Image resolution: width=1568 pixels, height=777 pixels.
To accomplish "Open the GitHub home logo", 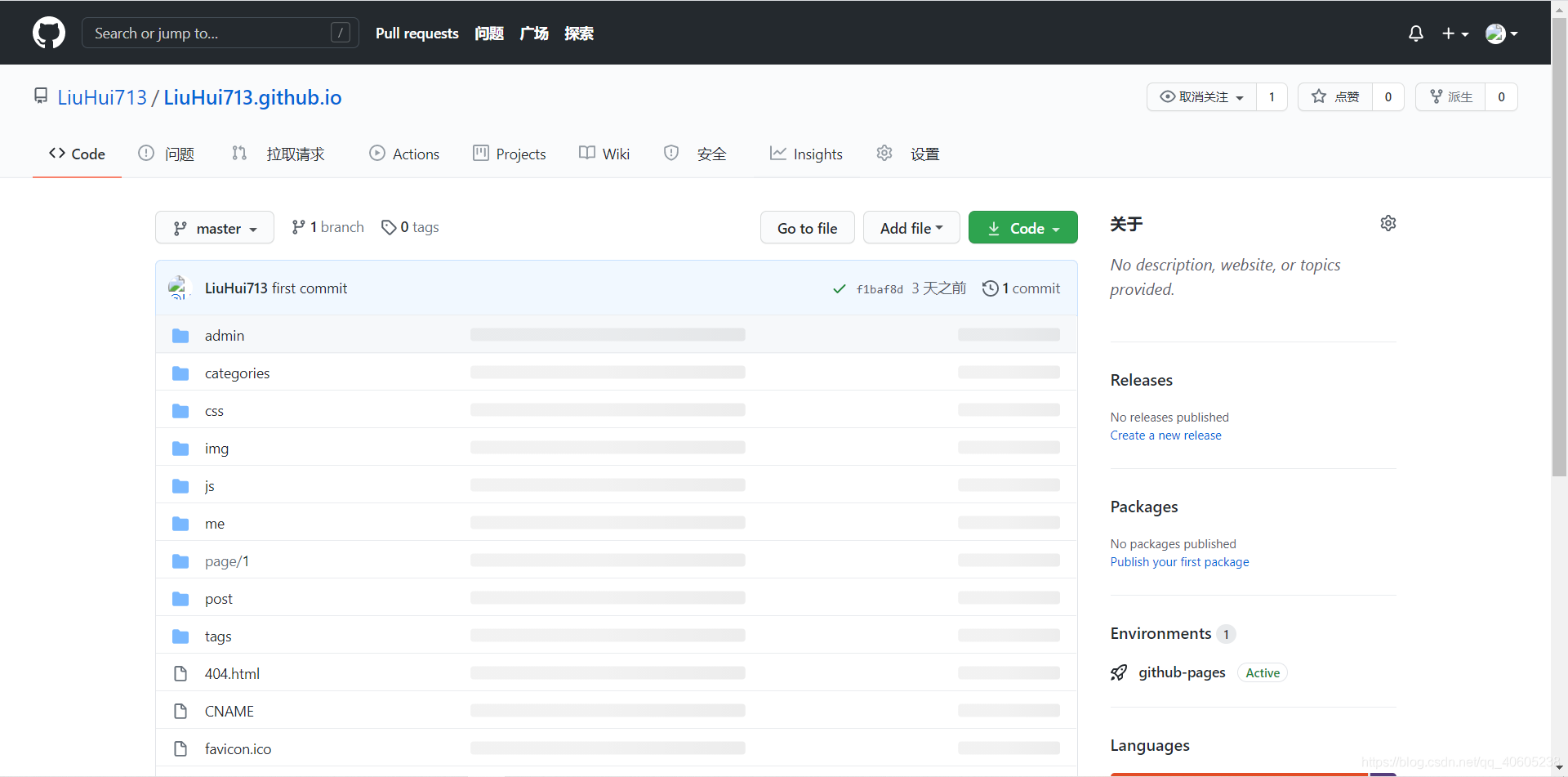I will coord(49,33).
